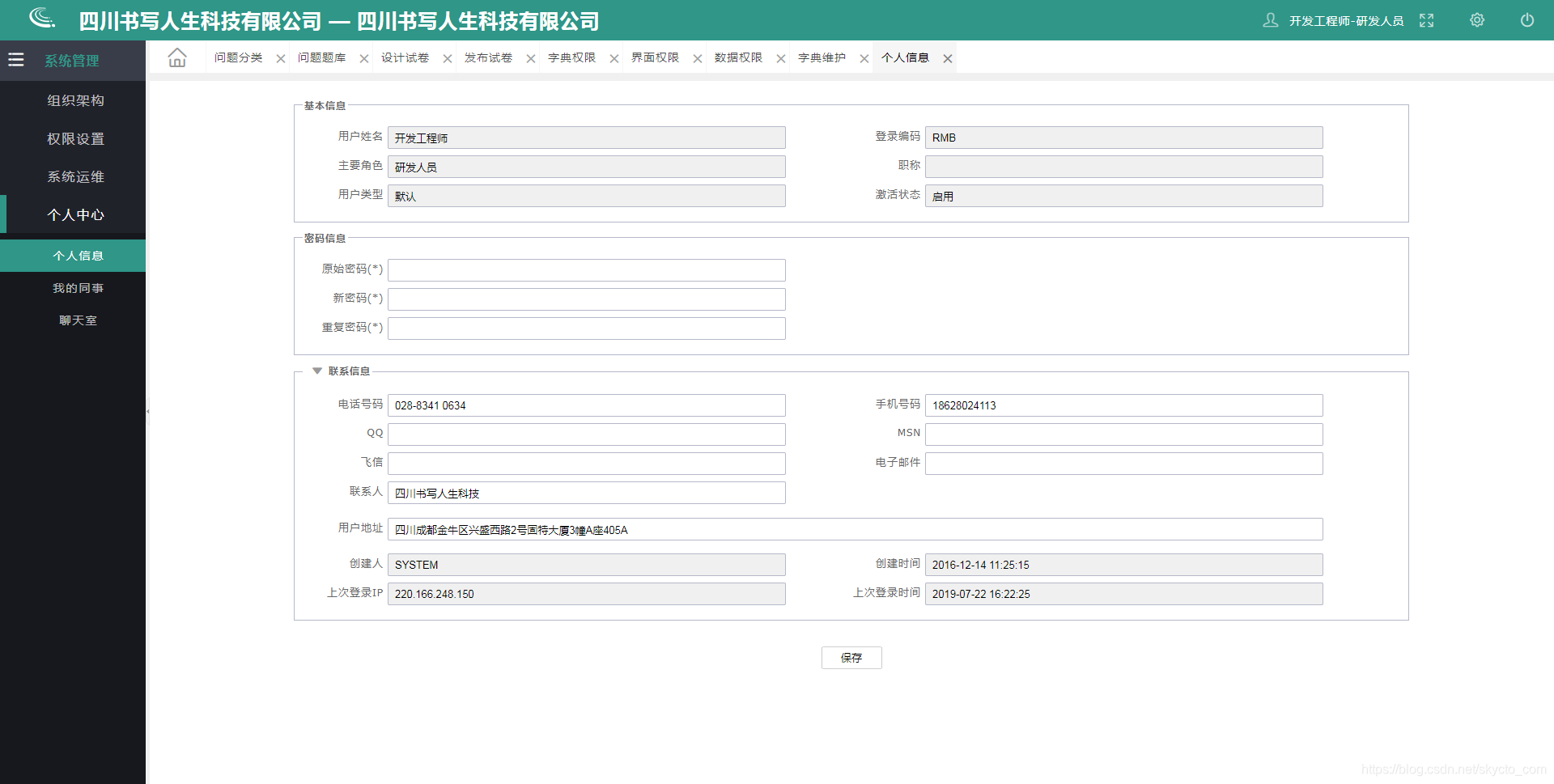
Task: Click the 电话号码 field
Action: tap(587, 405)
